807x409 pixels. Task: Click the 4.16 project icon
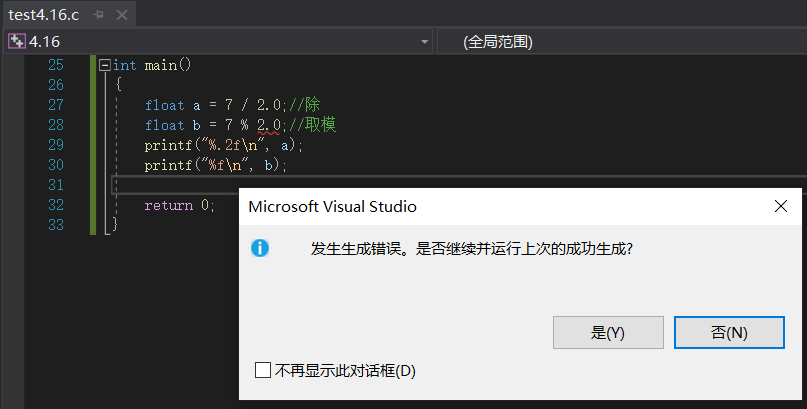tap(17, 41)
